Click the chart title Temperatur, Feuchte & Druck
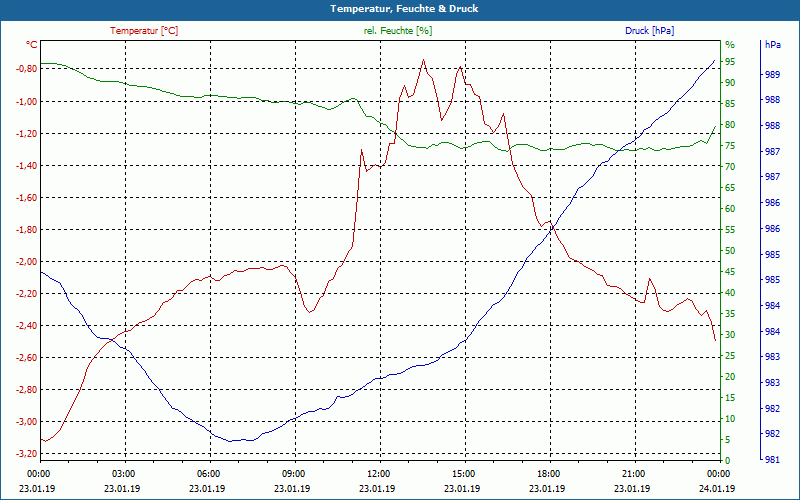 tap(404, 9)
